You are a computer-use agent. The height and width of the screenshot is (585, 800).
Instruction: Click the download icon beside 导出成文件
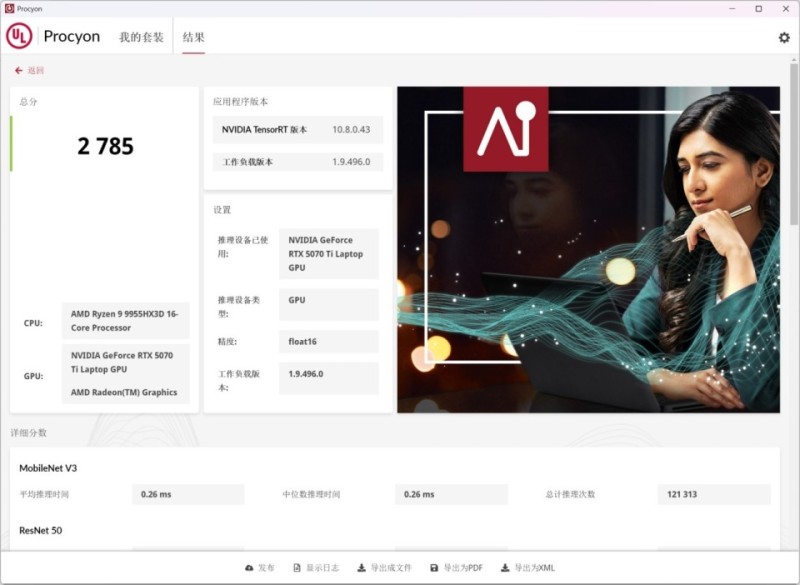(x=361, y=566)
